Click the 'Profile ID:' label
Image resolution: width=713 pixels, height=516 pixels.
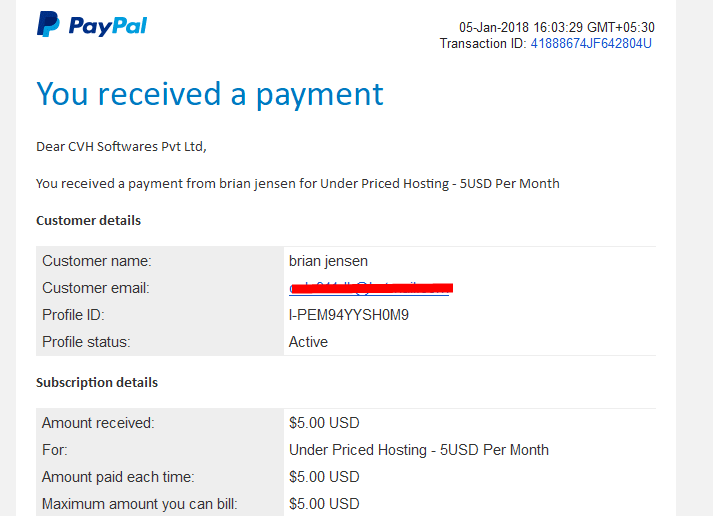[x=73, y=315]
